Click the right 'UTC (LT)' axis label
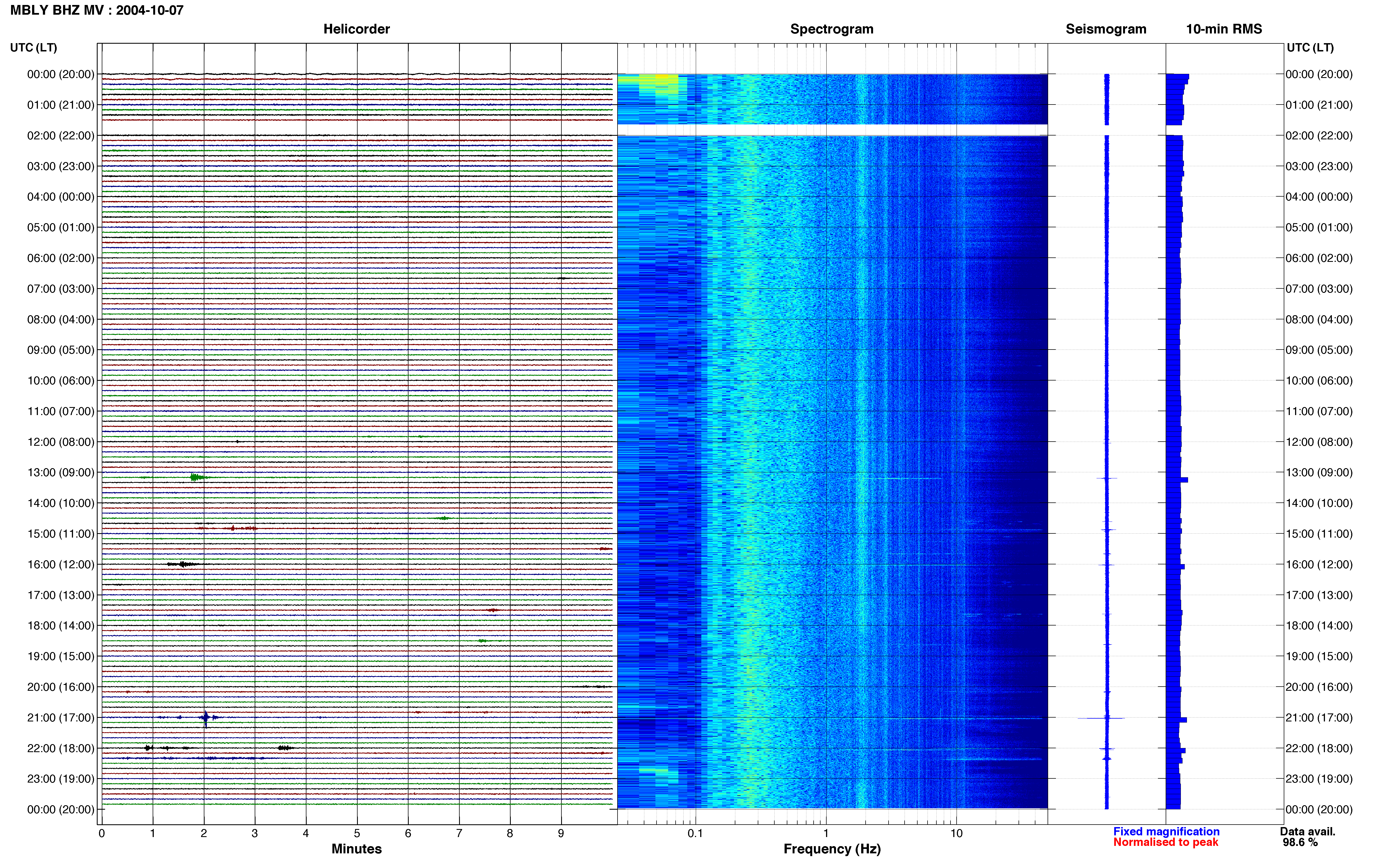The image size is (1388, 868). pyautogui.click(x=1310, y=47)
